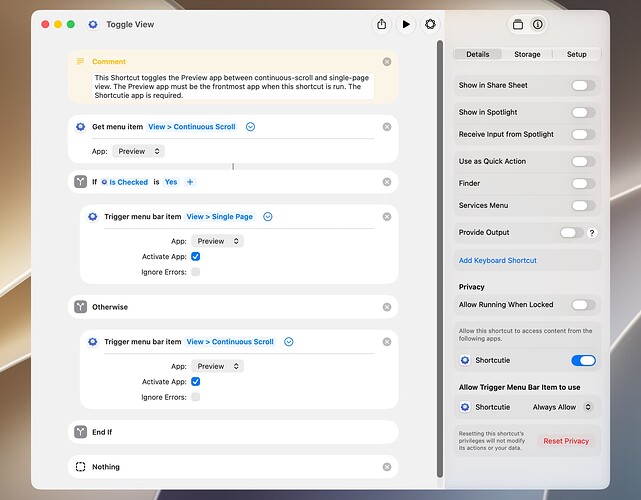This screenshot has height=500, width=641.
Task: Click the End If branch icon
Action: click(81, 432)
